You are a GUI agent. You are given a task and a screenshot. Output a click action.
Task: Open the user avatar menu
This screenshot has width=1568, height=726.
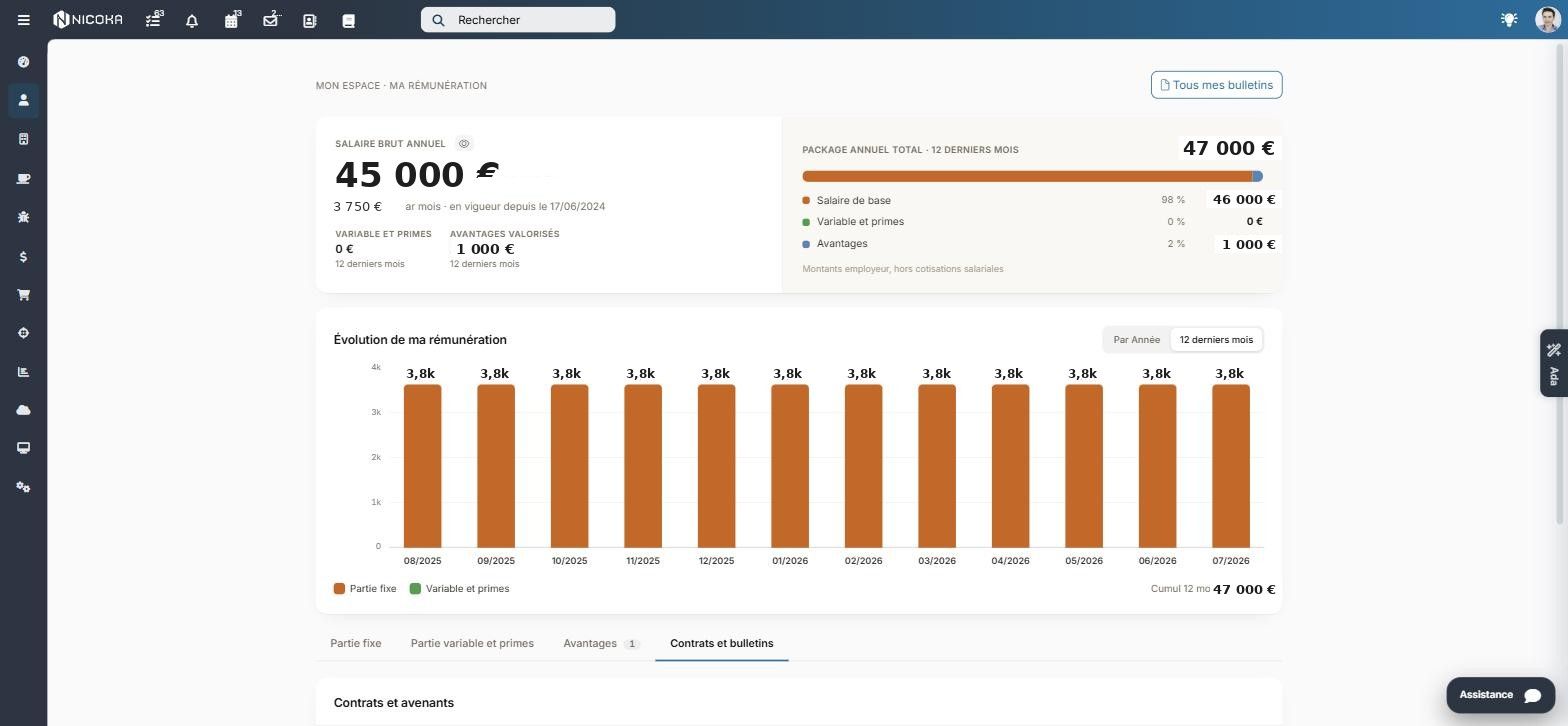click(x=1547, y=20)
